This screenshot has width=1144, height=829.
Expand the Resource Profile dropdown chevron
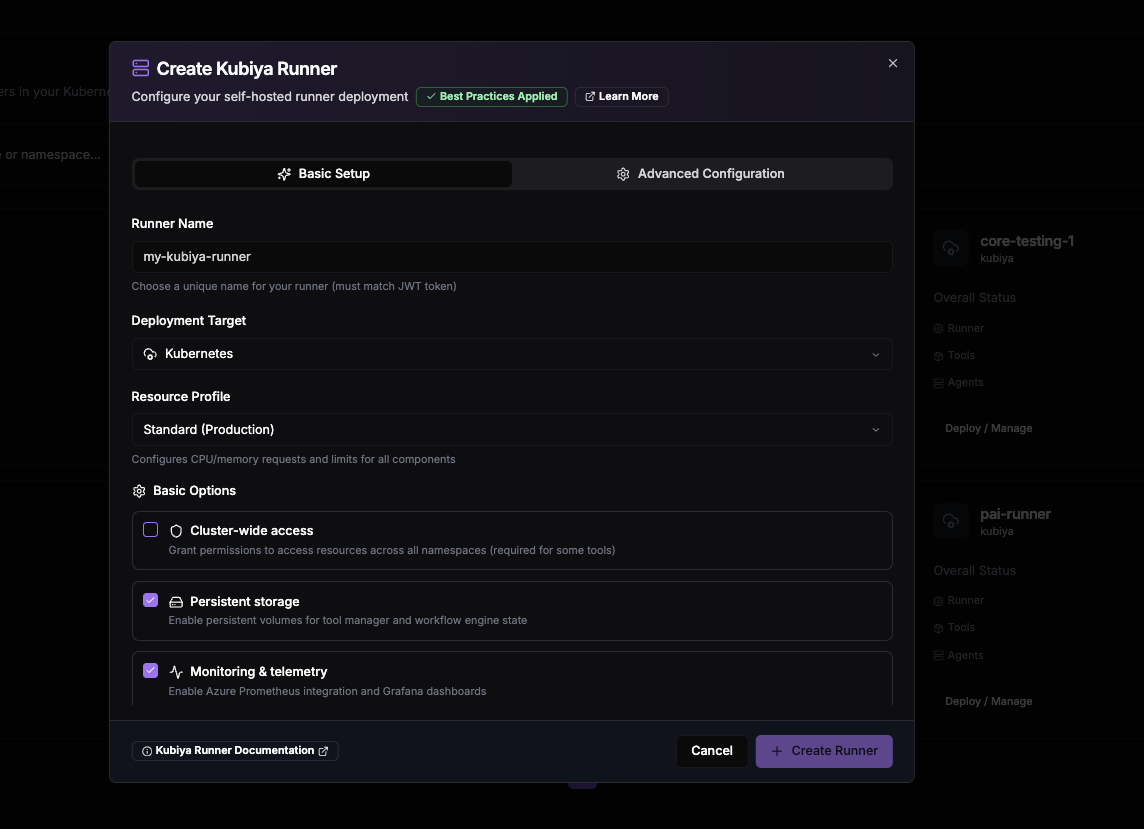[x=876, y=430]
